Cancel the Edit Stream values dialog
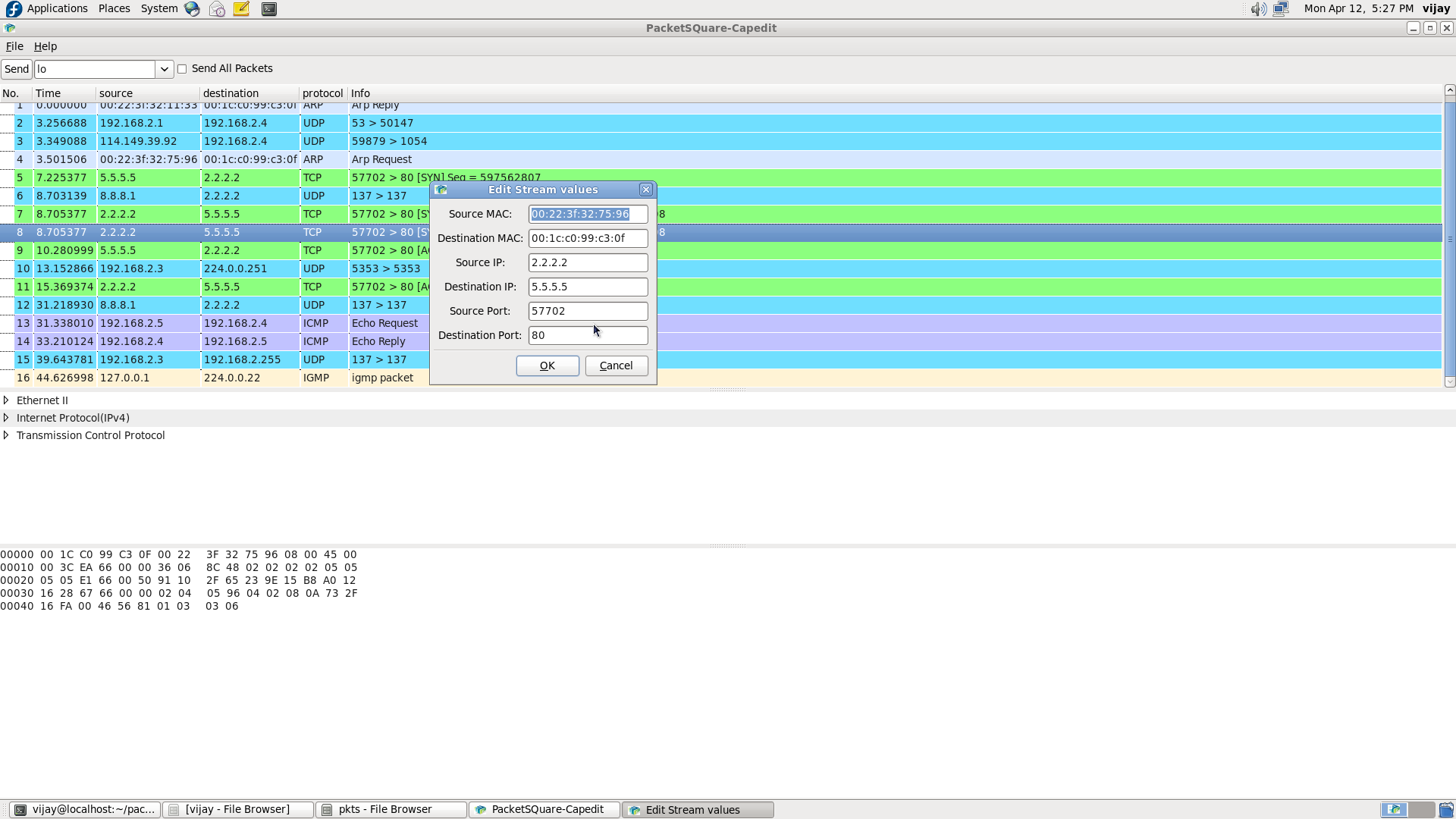 [x=617, y=366]
